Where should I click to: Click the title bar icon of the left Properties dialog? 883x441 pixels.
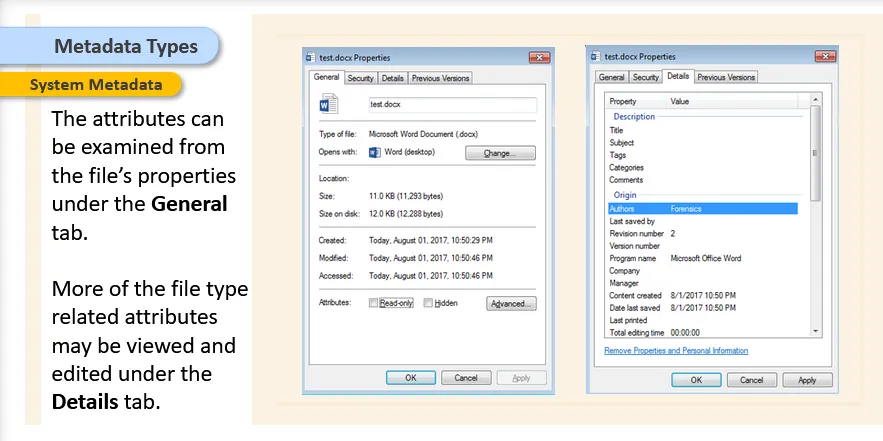tap(310, 58)
